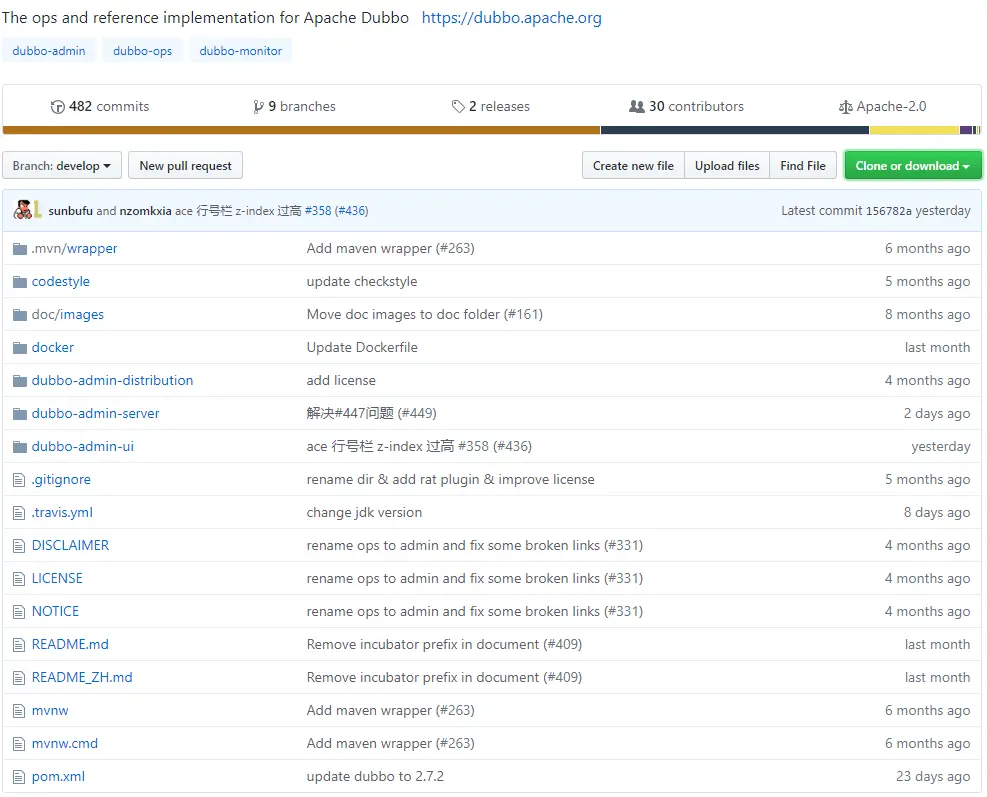The height and width of the screenshot is (797, 987).
Task: Click the file icon beside LICENSE
Action: (x=19, y=579)
